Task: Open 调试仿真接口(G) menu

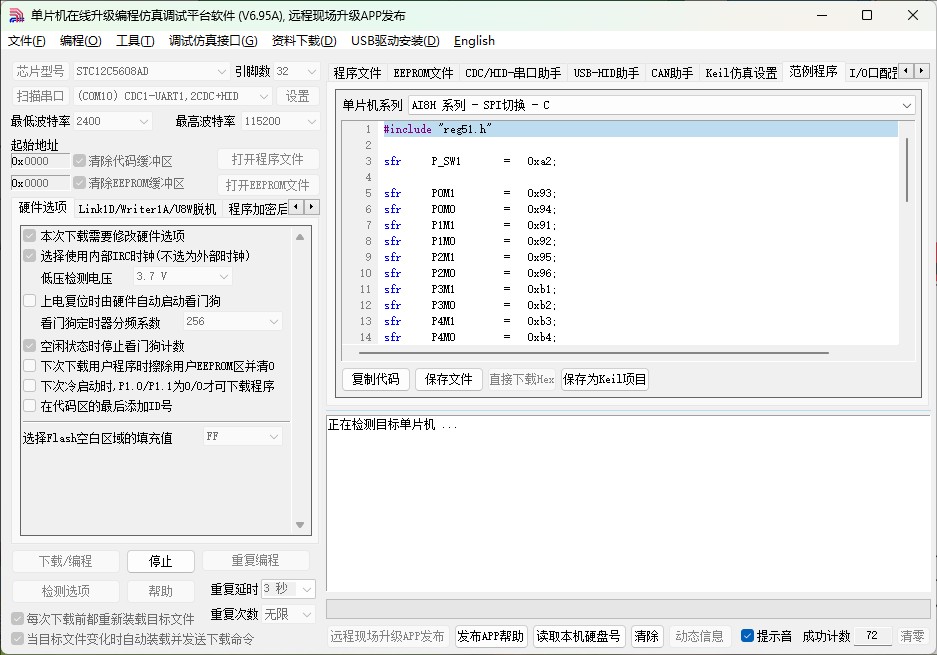Action: point(213,41)
